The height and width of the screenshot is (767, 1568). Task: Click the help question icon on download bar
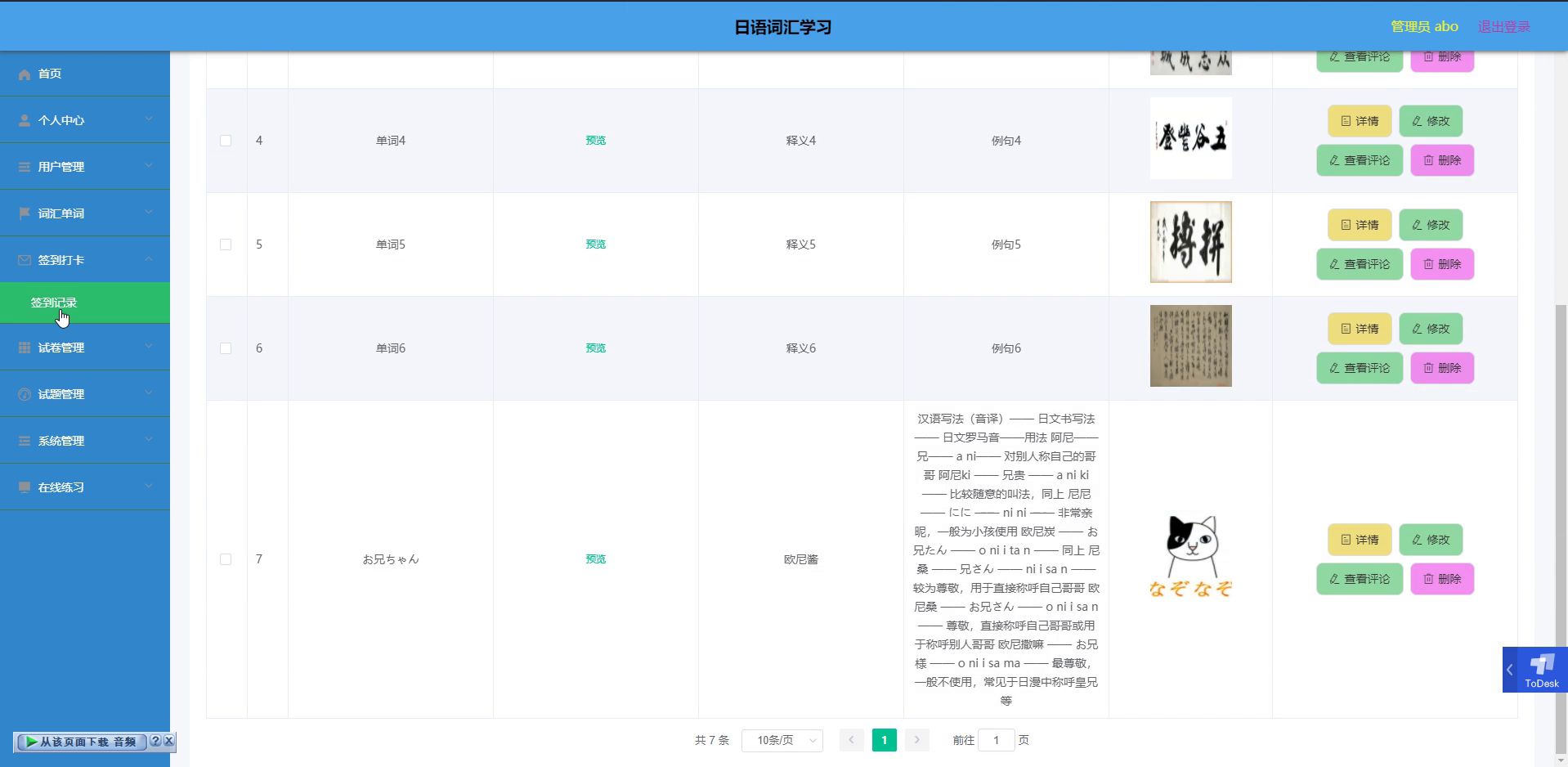[x=155, y=741]
